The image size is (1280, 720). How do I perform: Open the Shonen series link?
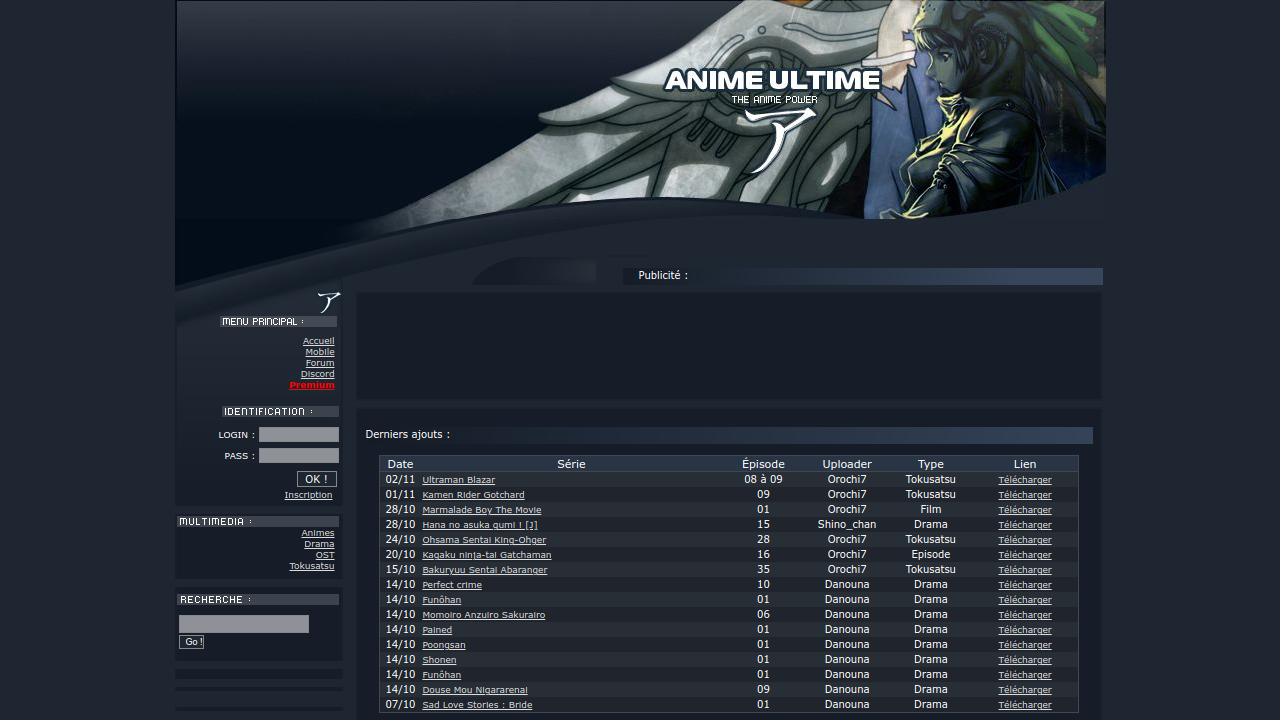coord(439,660)
